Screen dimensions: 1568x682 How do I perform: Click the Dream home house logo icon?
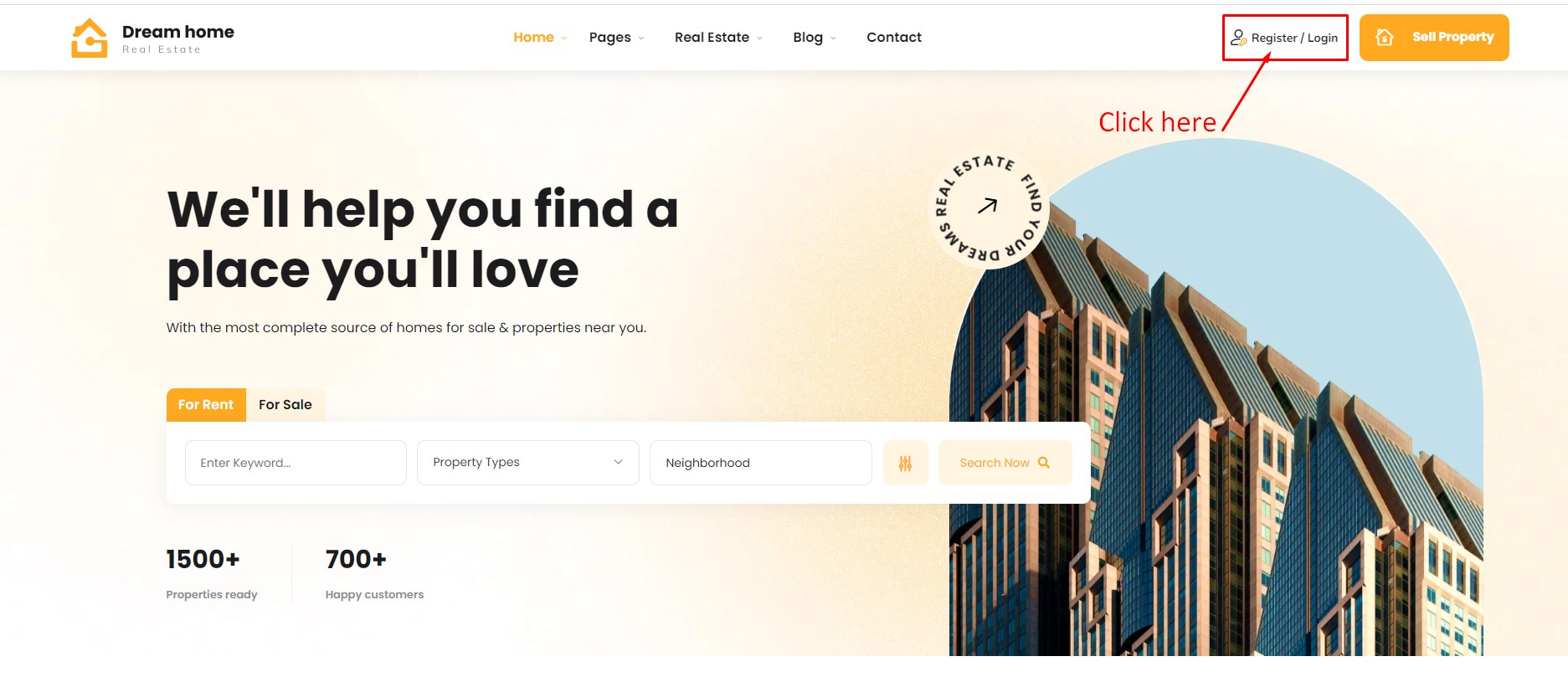click(x=90, y=38)
